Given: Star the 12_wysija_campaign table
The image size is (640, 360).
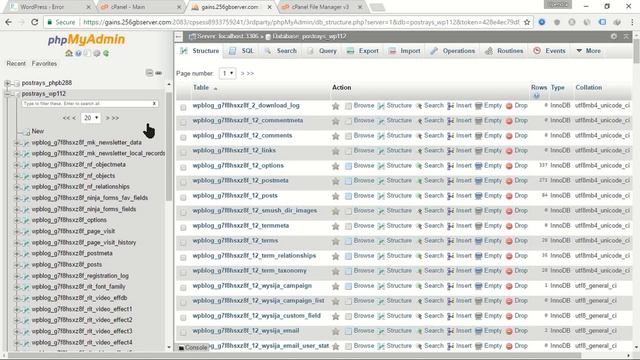Looking at the screenshot, I should pyautogui.click(x=336, y=287).
